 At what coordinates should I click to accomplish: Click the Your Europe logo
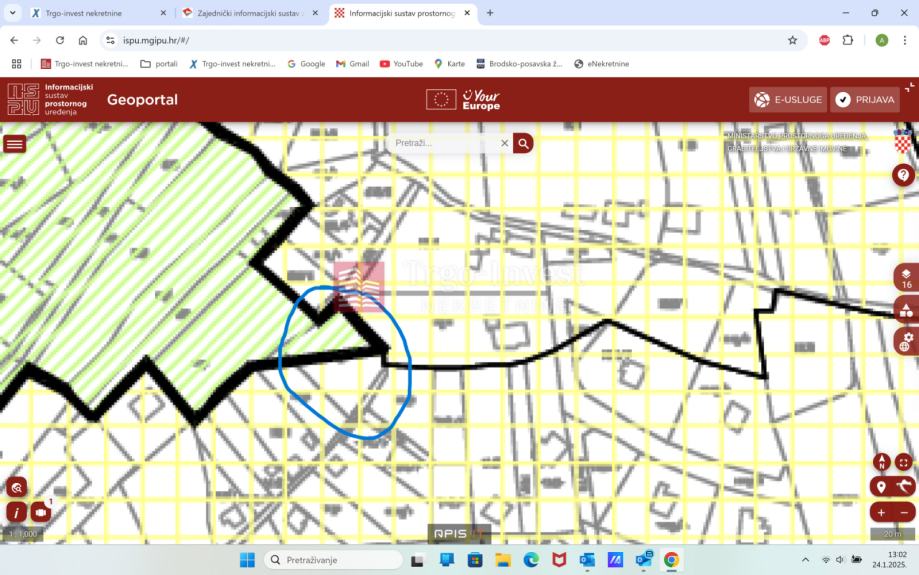463,100
